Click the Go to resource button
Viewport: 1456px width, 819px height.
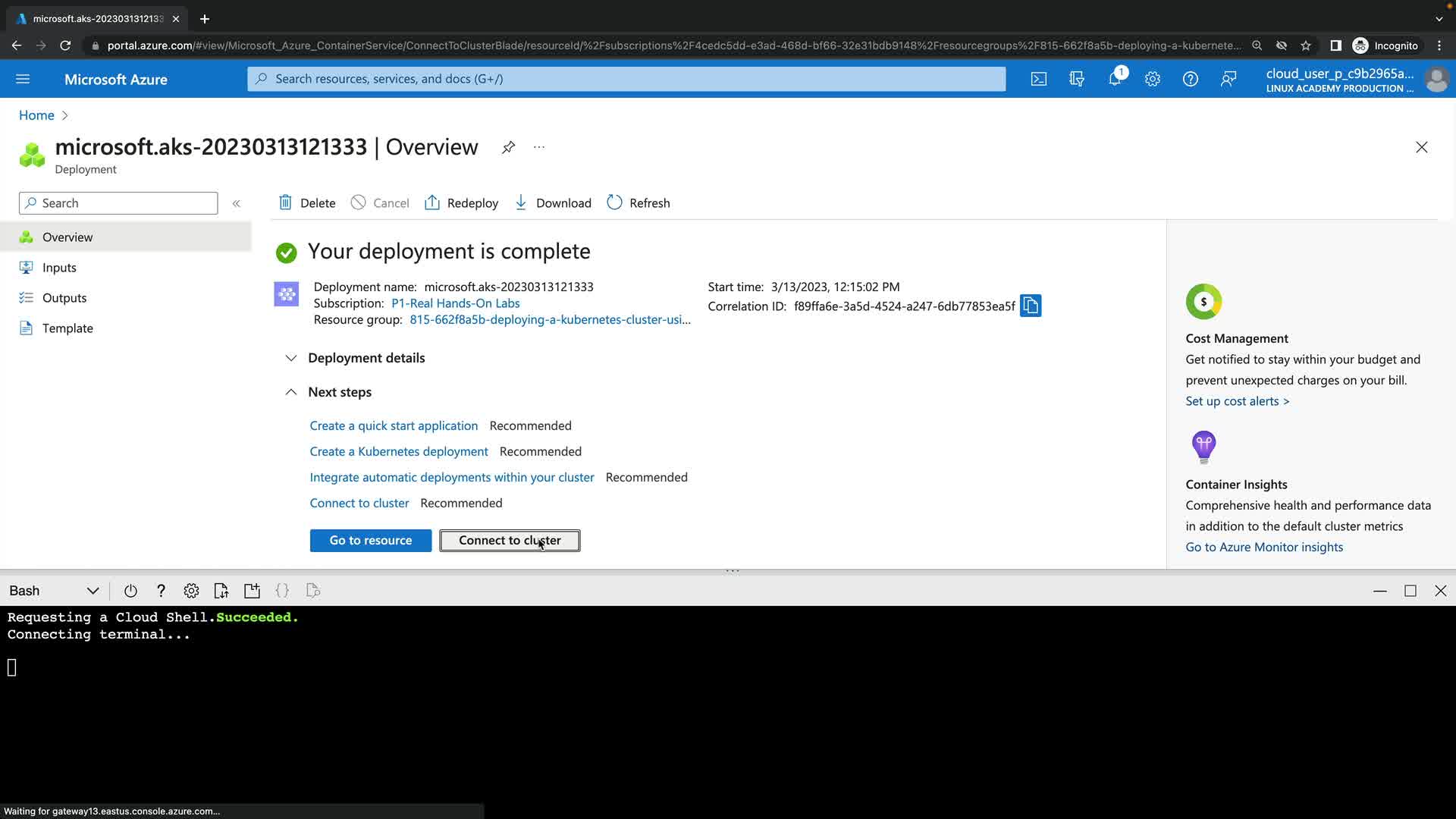370,541
